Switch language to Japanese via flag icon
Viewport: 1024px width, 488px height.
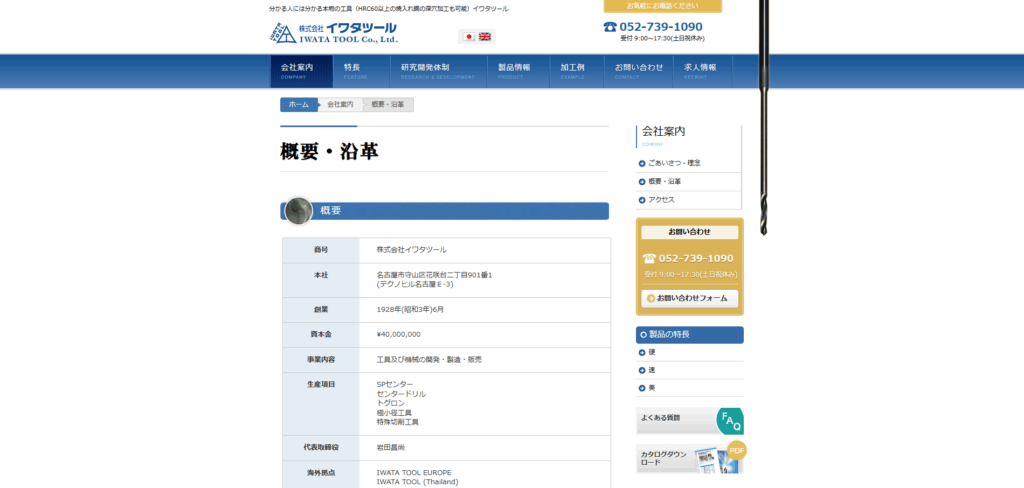click(x=469, y=36)
